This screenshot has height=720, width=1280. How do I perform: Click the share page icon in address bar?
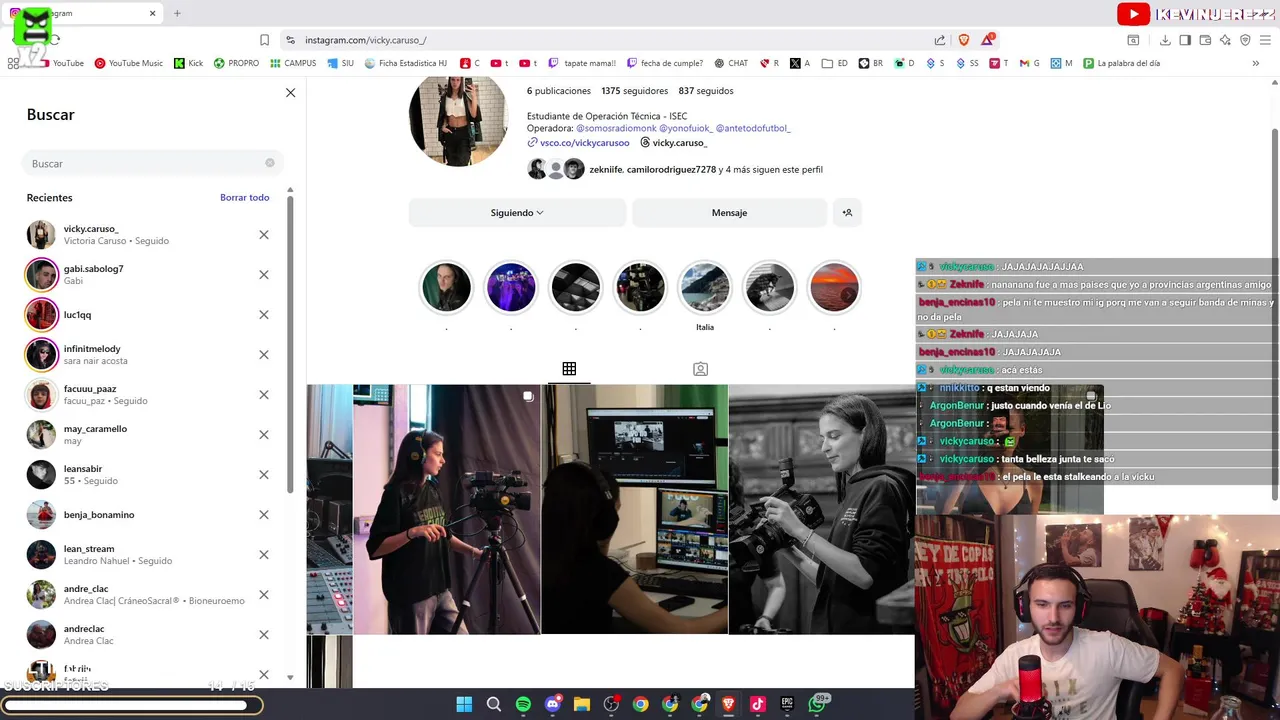point(940,40)
